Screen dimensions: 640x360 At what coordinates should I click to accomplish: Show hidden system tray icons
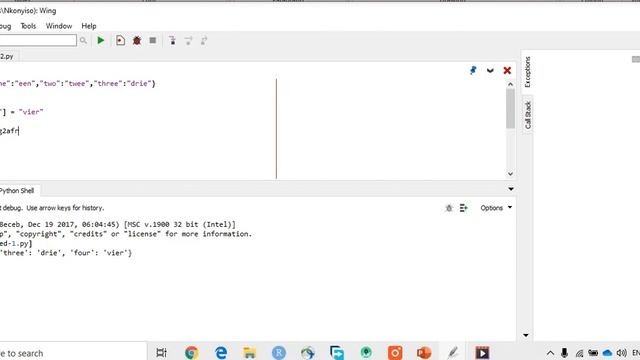point(550,353)
